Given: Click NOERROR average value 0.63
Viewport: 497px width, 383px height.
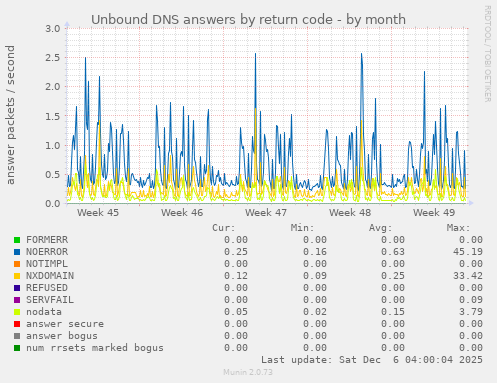Looking at the screenshot, I should coord(393,252).
